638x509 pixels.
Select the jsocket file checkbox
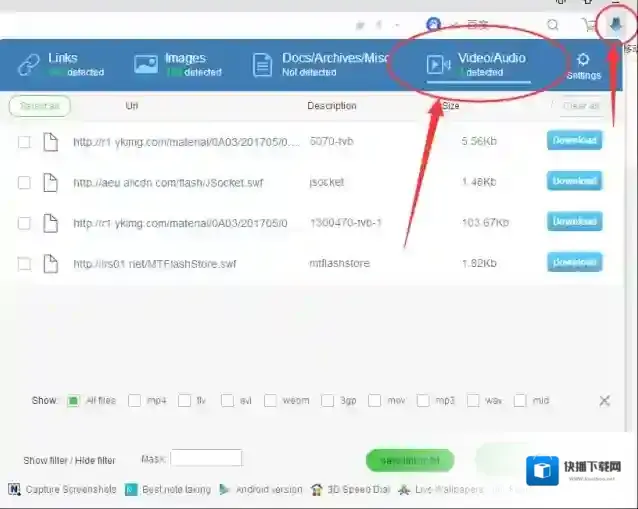point(24,182)
